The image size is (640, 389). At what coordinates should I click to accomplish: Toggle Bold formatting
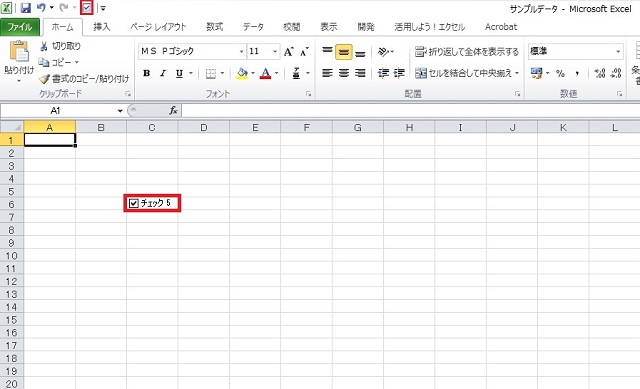click(x=147, y=73)
